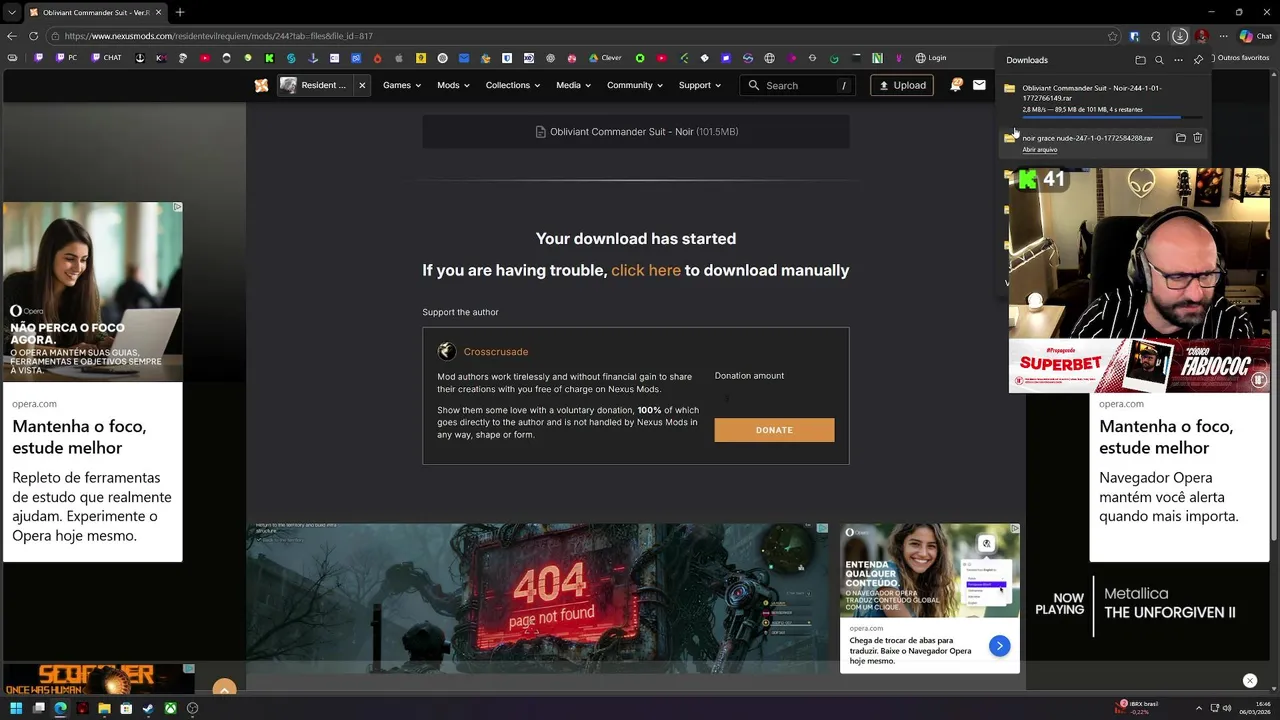Open the messages envelope icon

tap(979, 85)
